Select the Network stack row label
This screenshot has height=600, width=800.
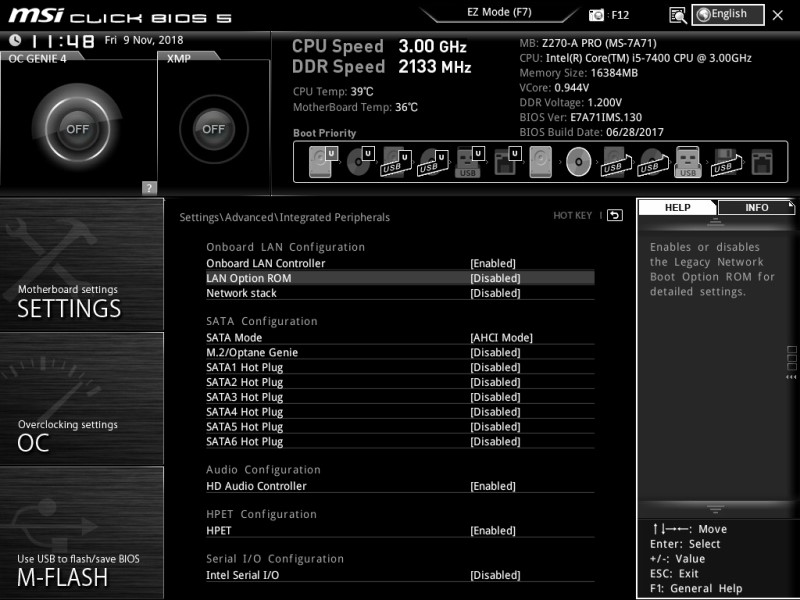tap(241, 293)
